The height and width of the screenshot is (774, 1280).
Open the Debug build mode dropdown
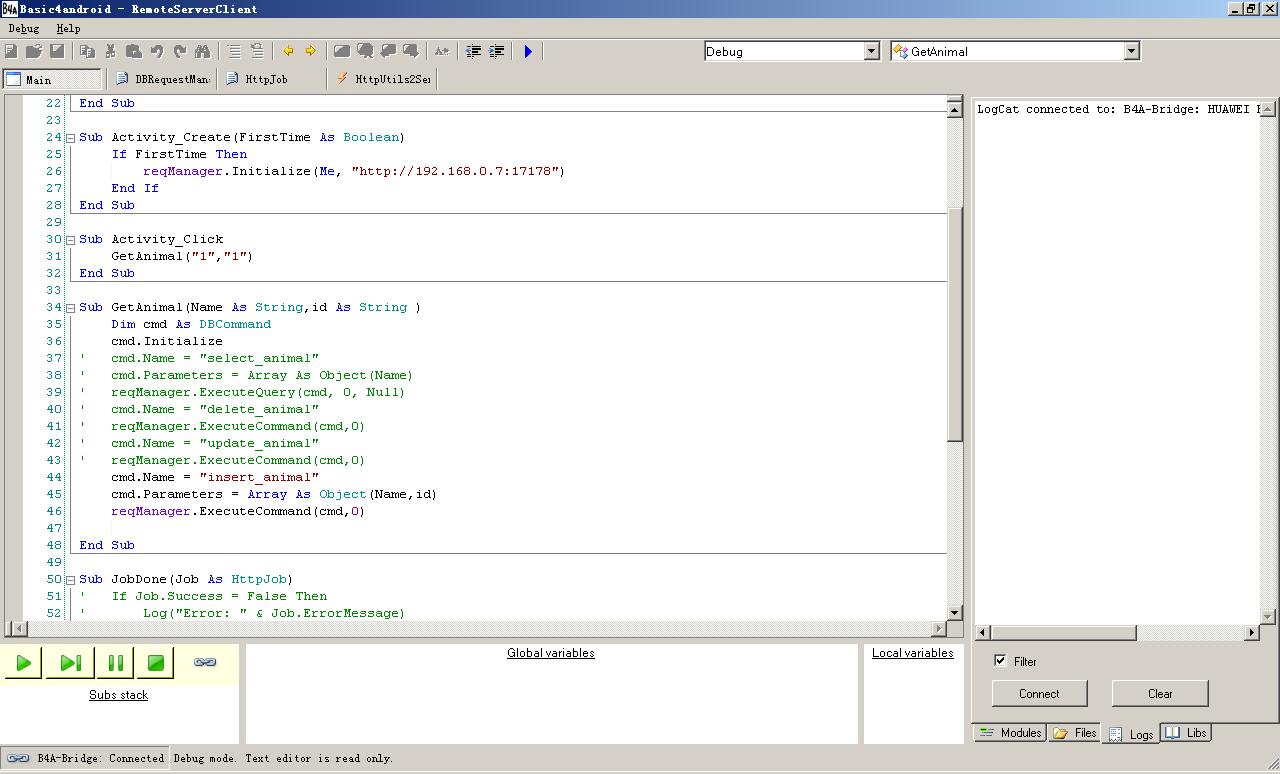pos(871,51)
